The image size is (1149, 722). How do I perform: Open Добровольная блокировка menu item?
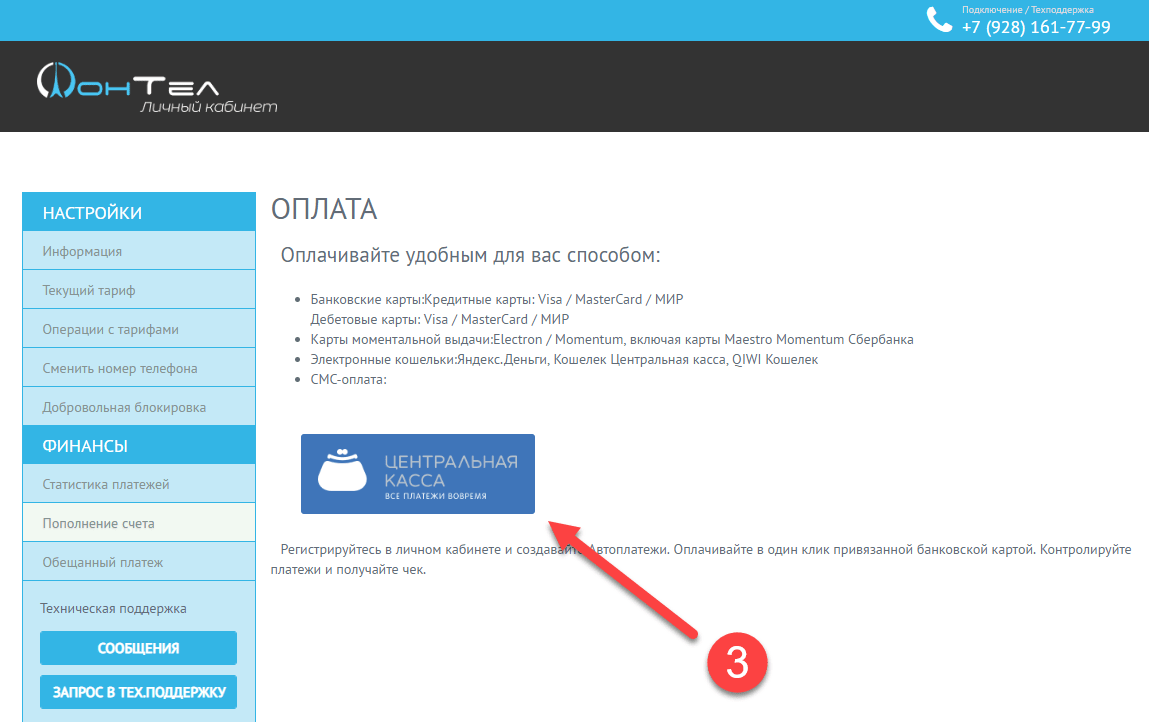click(x=139, y=407)
